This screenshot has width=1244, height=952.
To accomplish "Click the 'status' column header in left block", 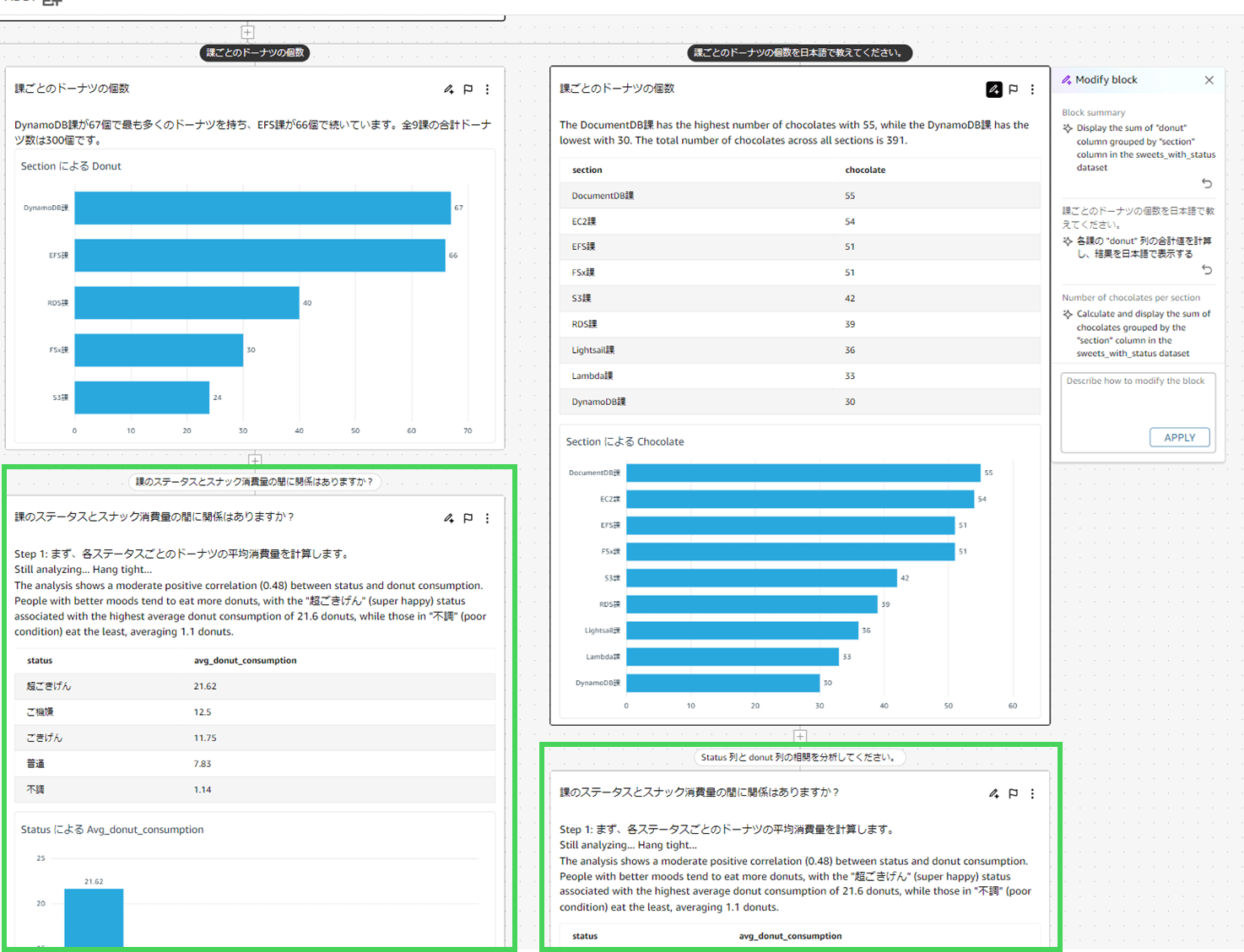I will click(40, 661).
